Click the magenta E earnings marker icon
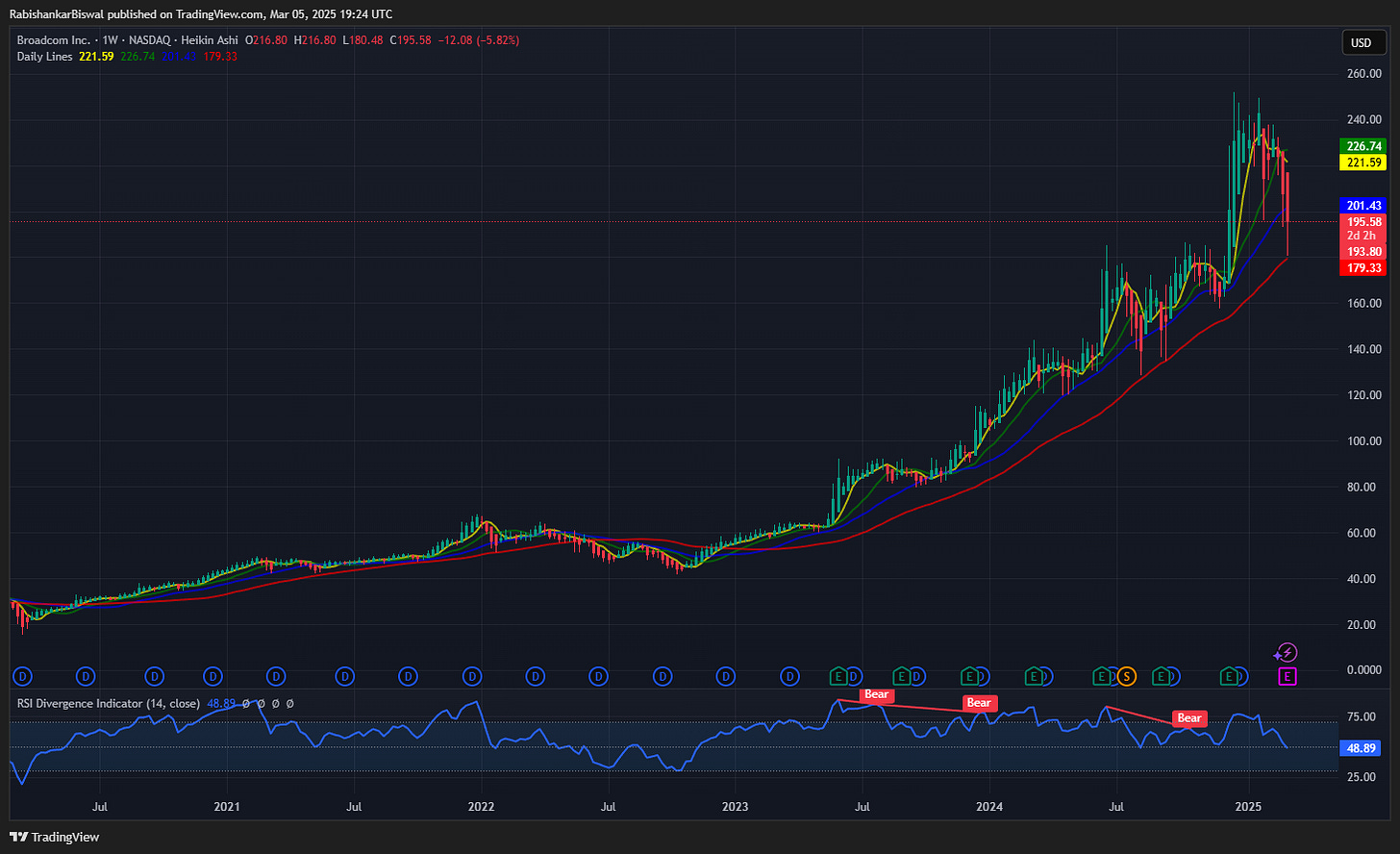This screenshot has height=854, width=1400. pos(1286,677)
